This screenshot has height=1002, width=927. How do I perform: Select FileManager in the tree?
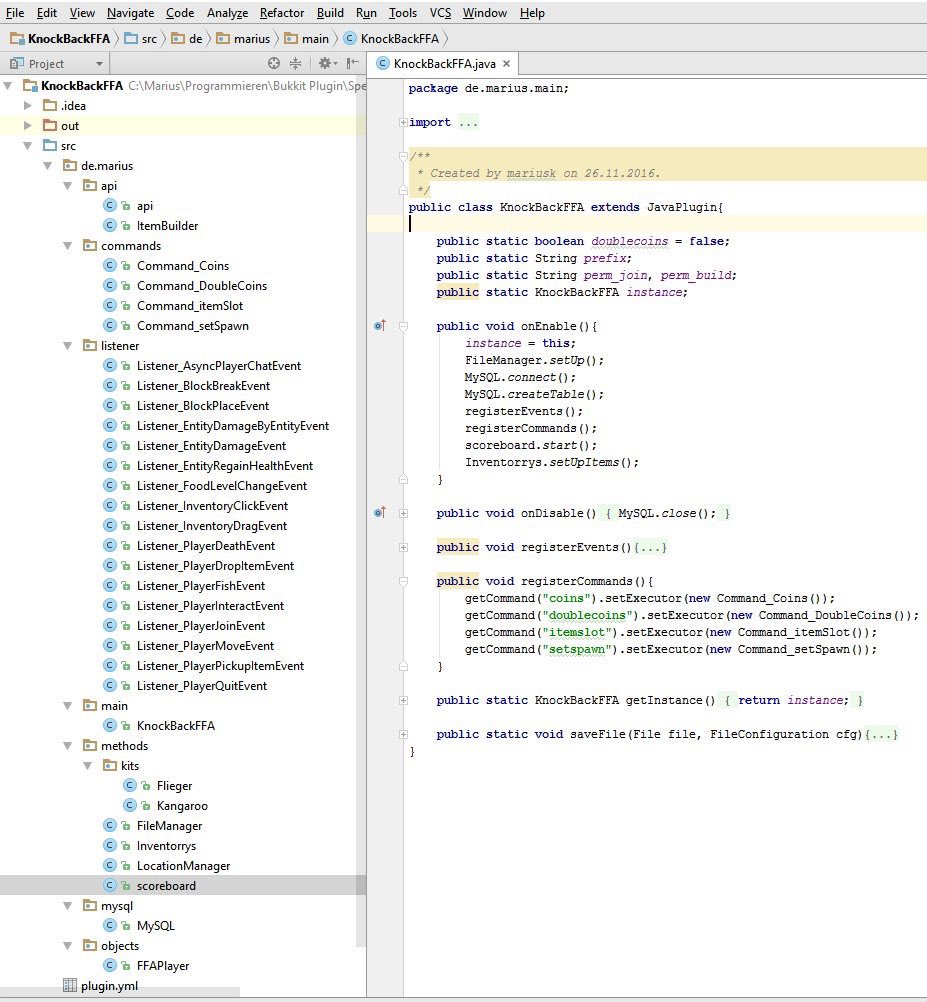tap(169, 826)
